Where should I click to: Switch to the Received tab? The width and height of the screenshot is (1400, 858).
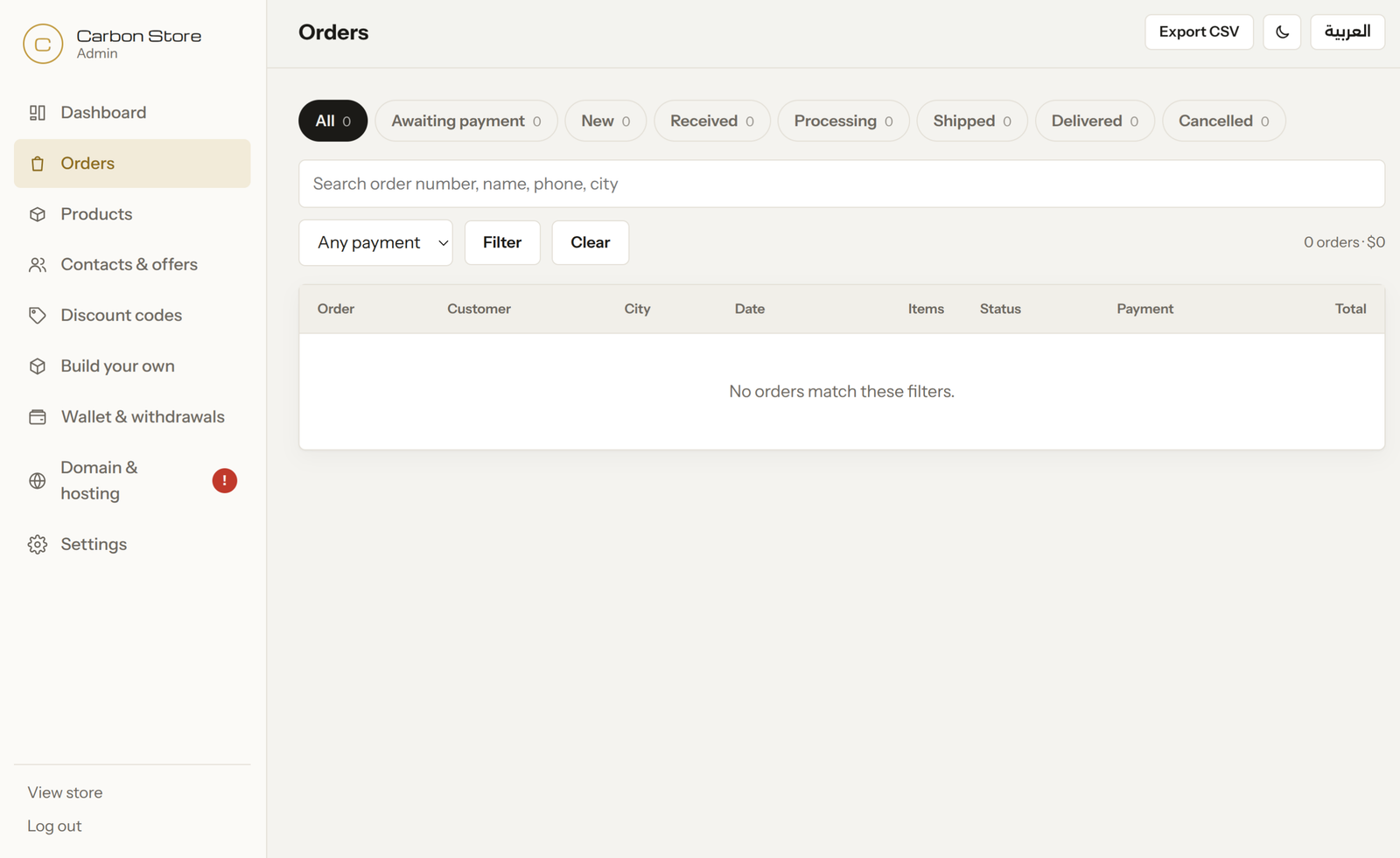(712, 121)
